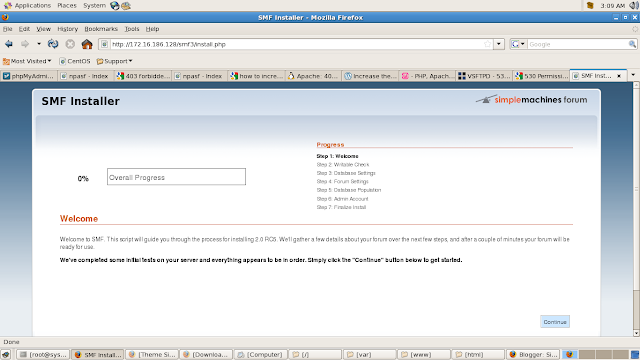Switch to the Theme Si... taskbar window
The image size is (640, 360).
(151, 354)
